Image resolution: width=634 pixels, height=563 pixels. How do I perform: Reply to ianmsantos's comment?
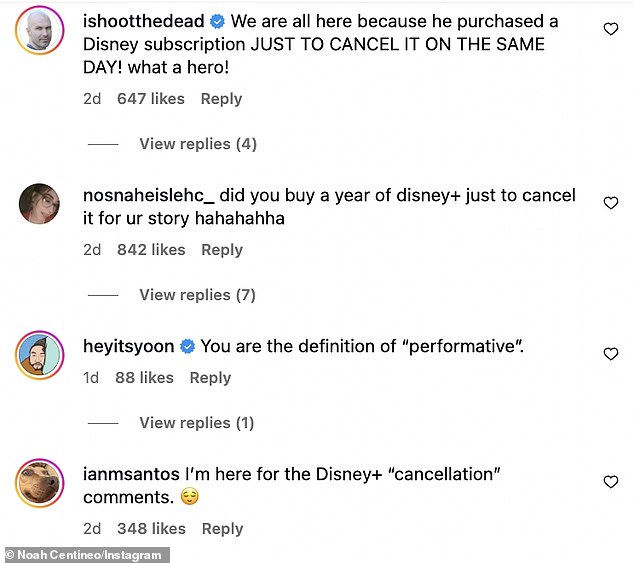[221, 529]
